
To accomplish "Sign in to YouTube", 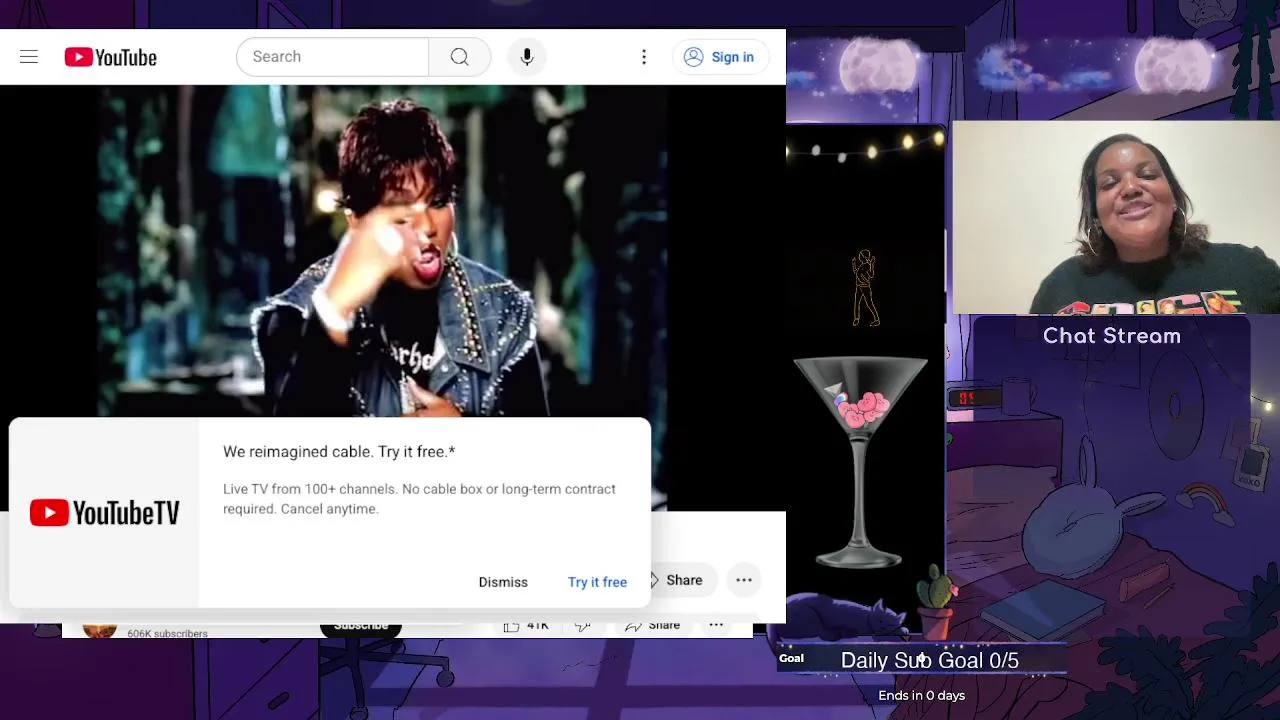I will [720, 57].
